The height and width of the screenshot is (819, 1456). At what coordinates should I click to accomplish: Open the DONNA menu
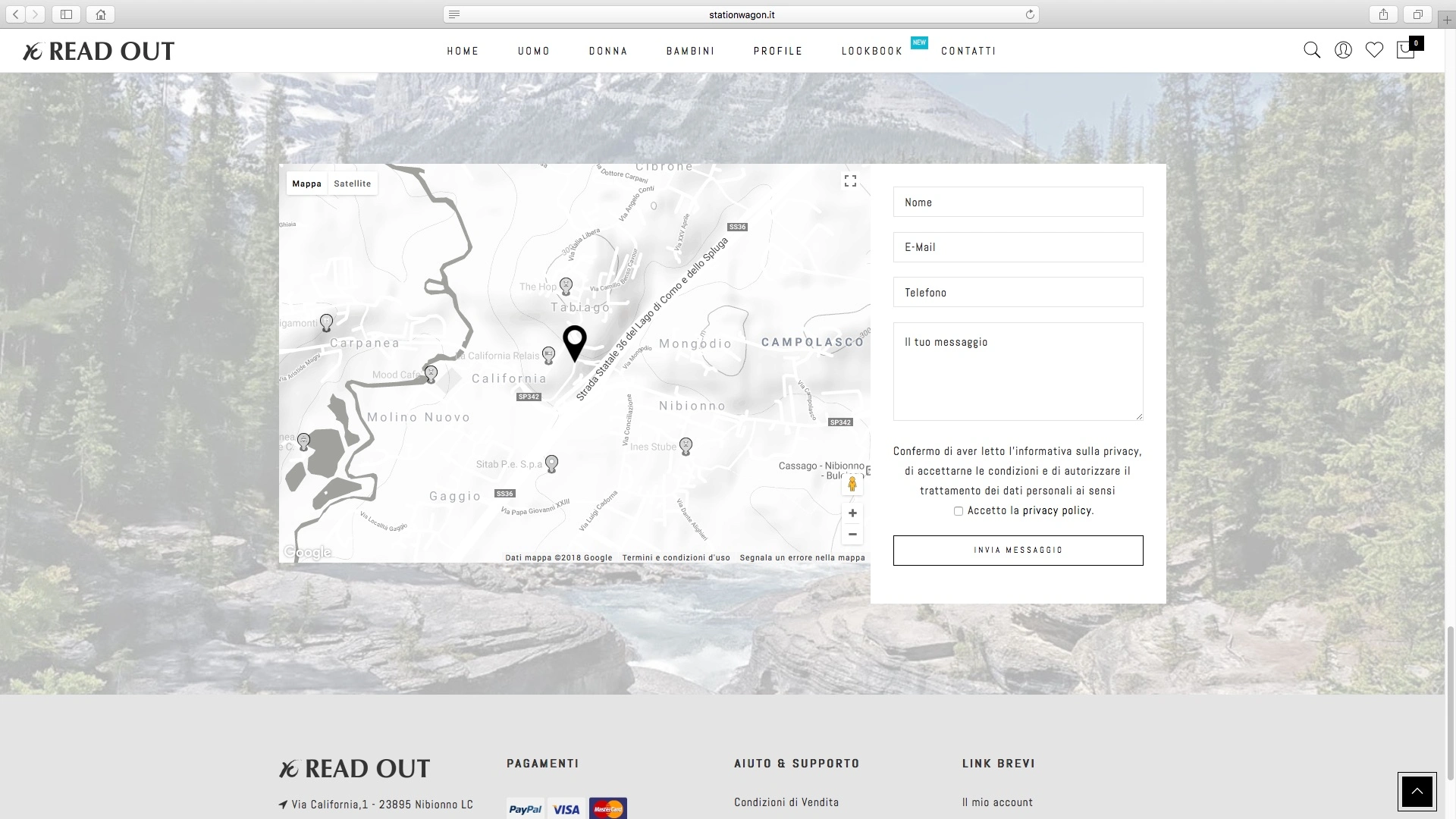[x=608, y=51]
